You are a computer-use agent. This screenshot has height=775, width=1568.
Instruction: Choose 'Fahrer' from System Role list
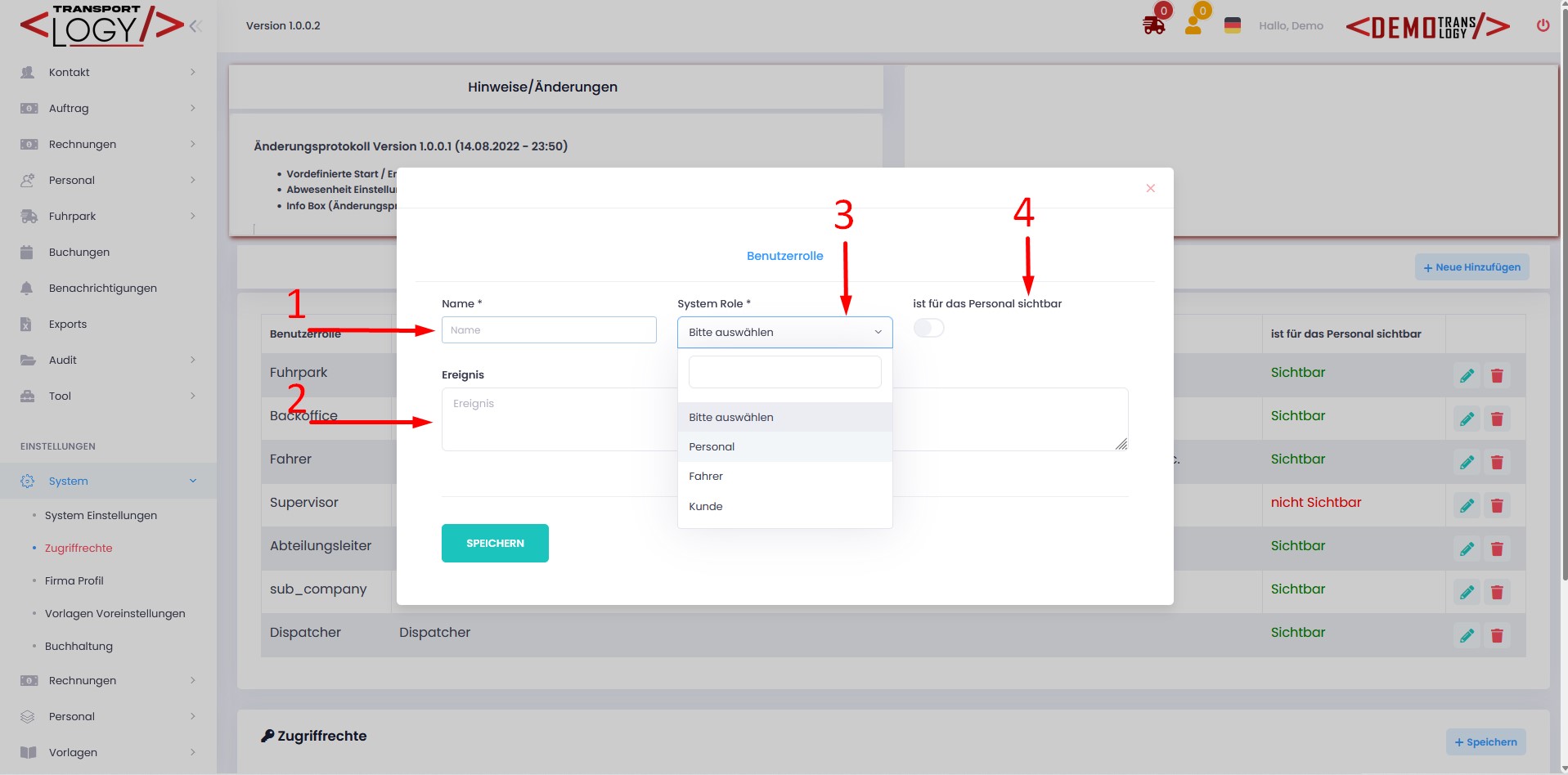[706, 476]
